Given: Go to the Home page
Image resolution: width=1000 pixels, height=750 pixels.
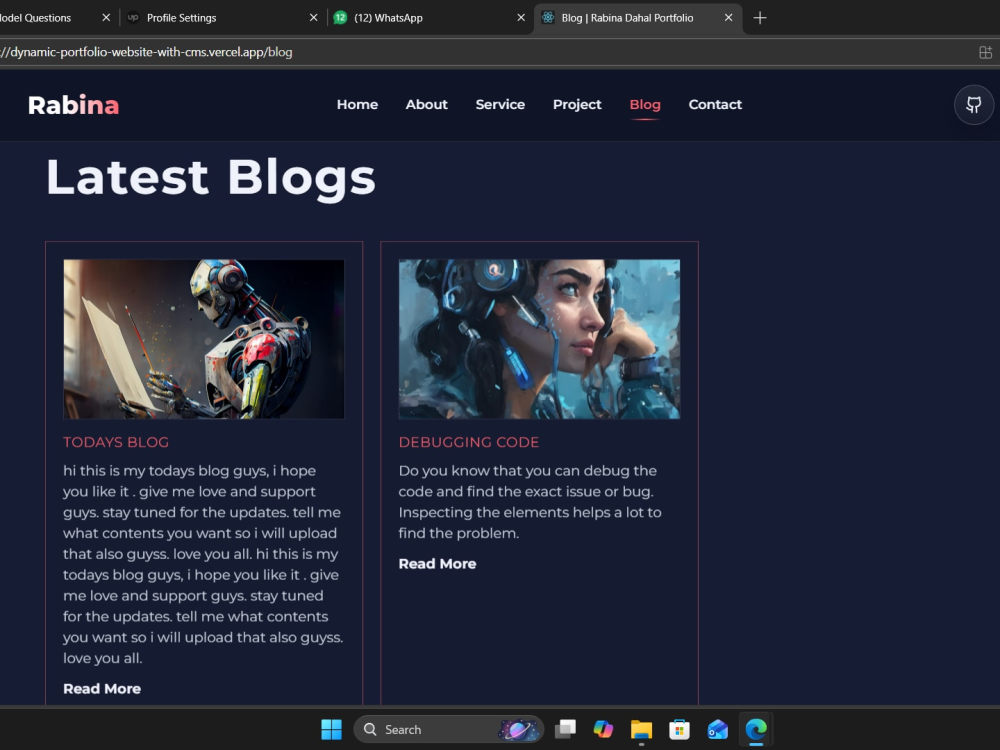Looking at the screenshot, I should [357, 105].
